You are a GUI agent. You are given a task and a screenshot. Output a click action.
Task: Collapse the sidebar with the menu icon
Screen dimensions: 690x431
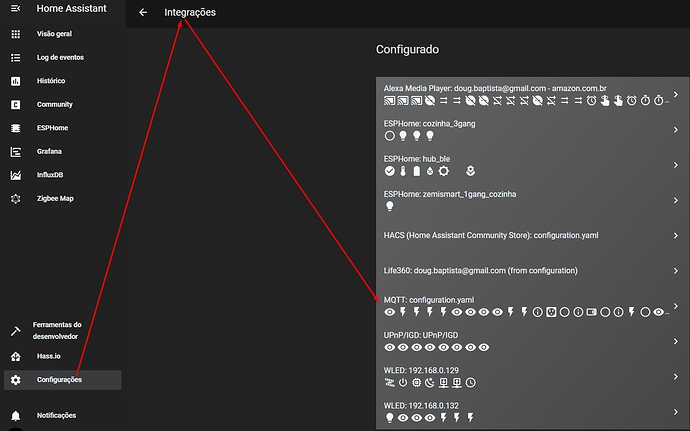pos(15,8)
